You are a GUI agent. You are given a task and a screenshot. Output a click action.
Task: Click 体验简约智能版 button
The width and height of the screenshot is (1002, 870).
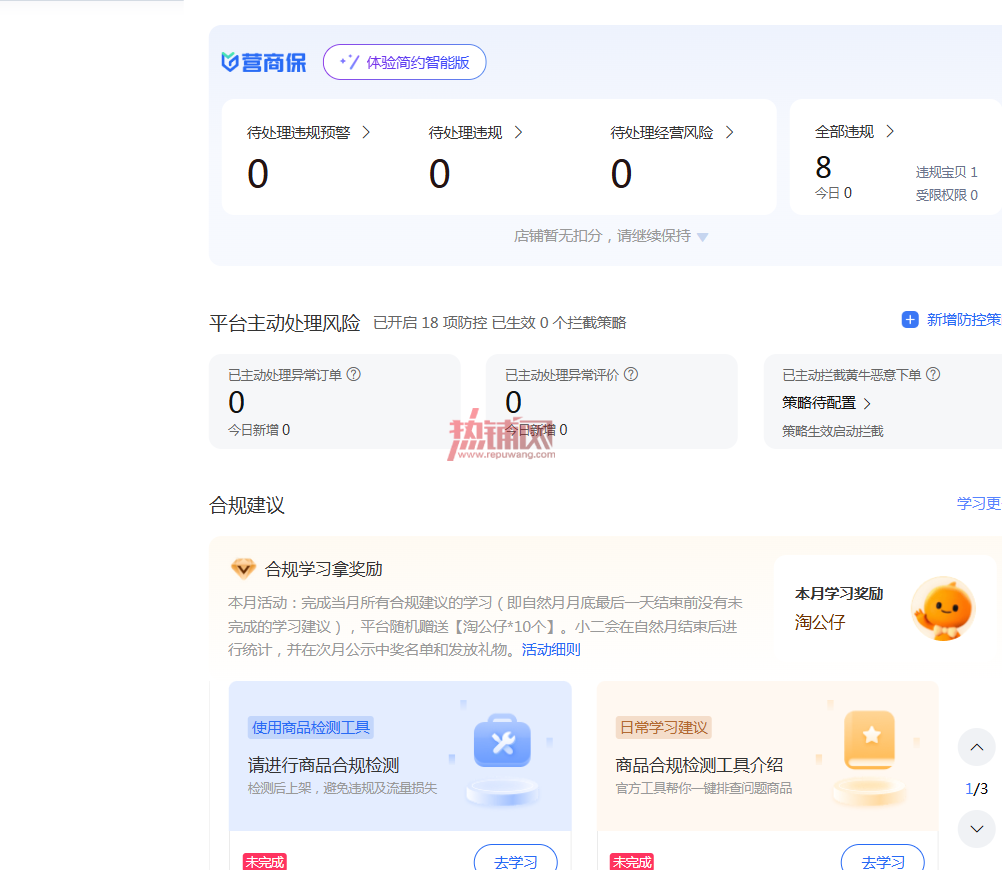click(405, 62)
